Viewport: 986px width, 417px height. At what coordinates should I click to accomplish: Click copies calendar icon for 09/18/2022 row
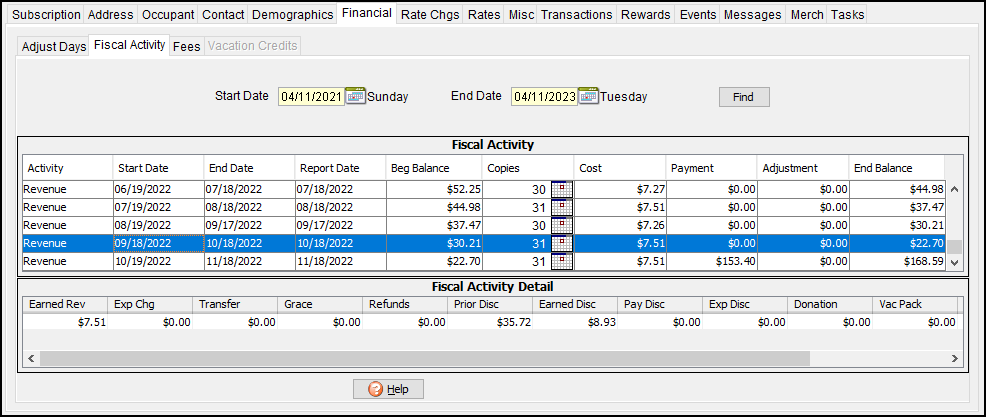562,244
